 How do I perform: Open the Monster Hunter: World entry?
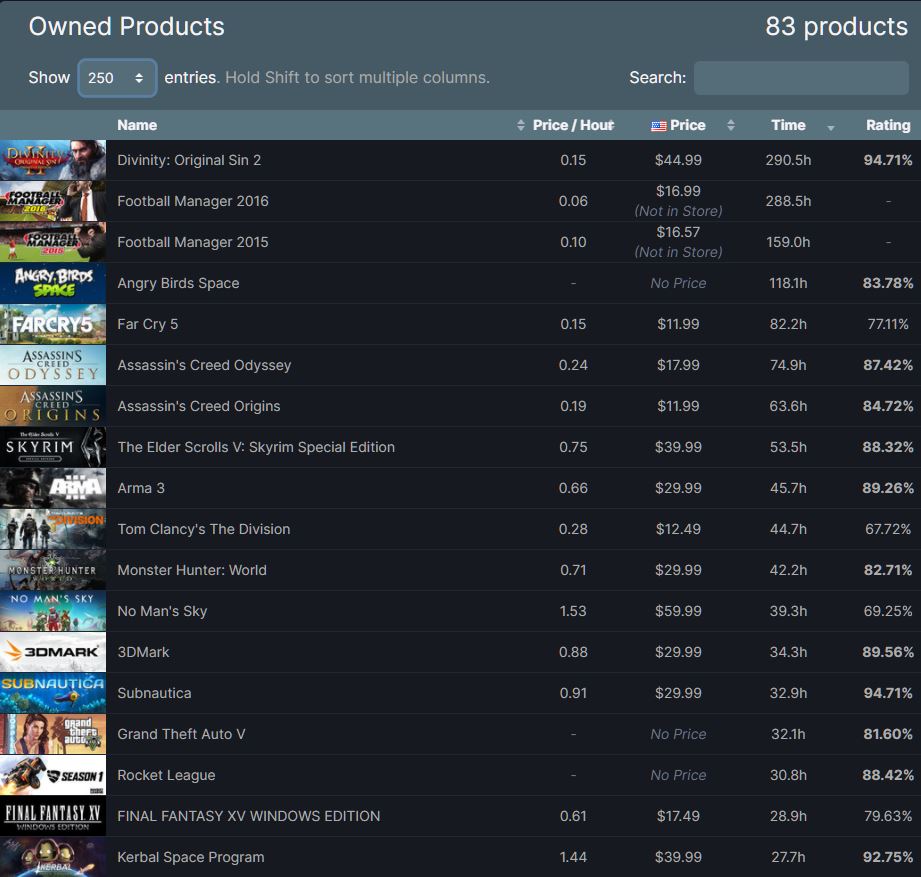(x=192, y=570)
